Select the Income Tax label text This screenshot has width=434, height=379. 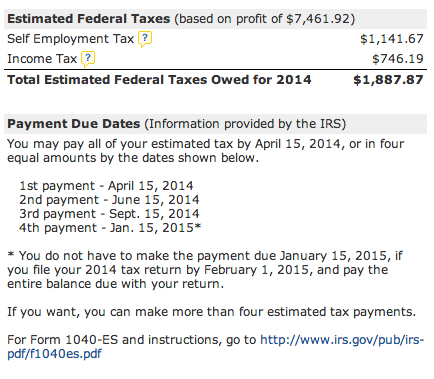[42, 59]
